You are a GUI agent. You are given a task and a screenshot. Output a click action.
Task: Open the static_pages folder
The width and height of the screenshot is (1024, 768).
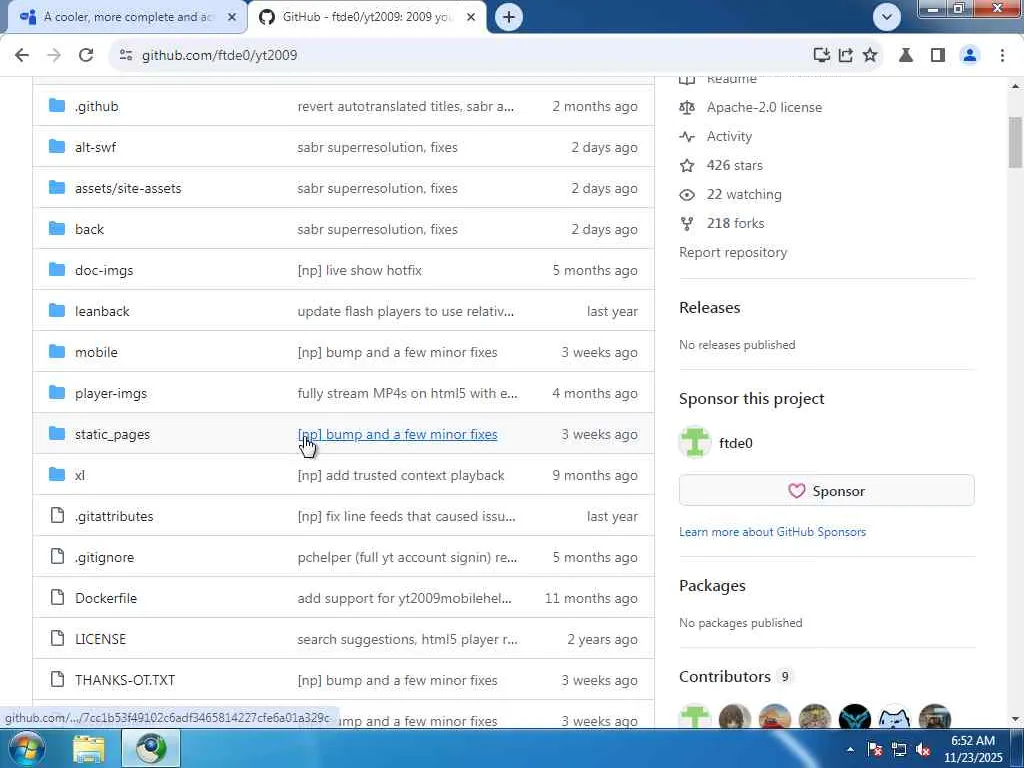112,434
